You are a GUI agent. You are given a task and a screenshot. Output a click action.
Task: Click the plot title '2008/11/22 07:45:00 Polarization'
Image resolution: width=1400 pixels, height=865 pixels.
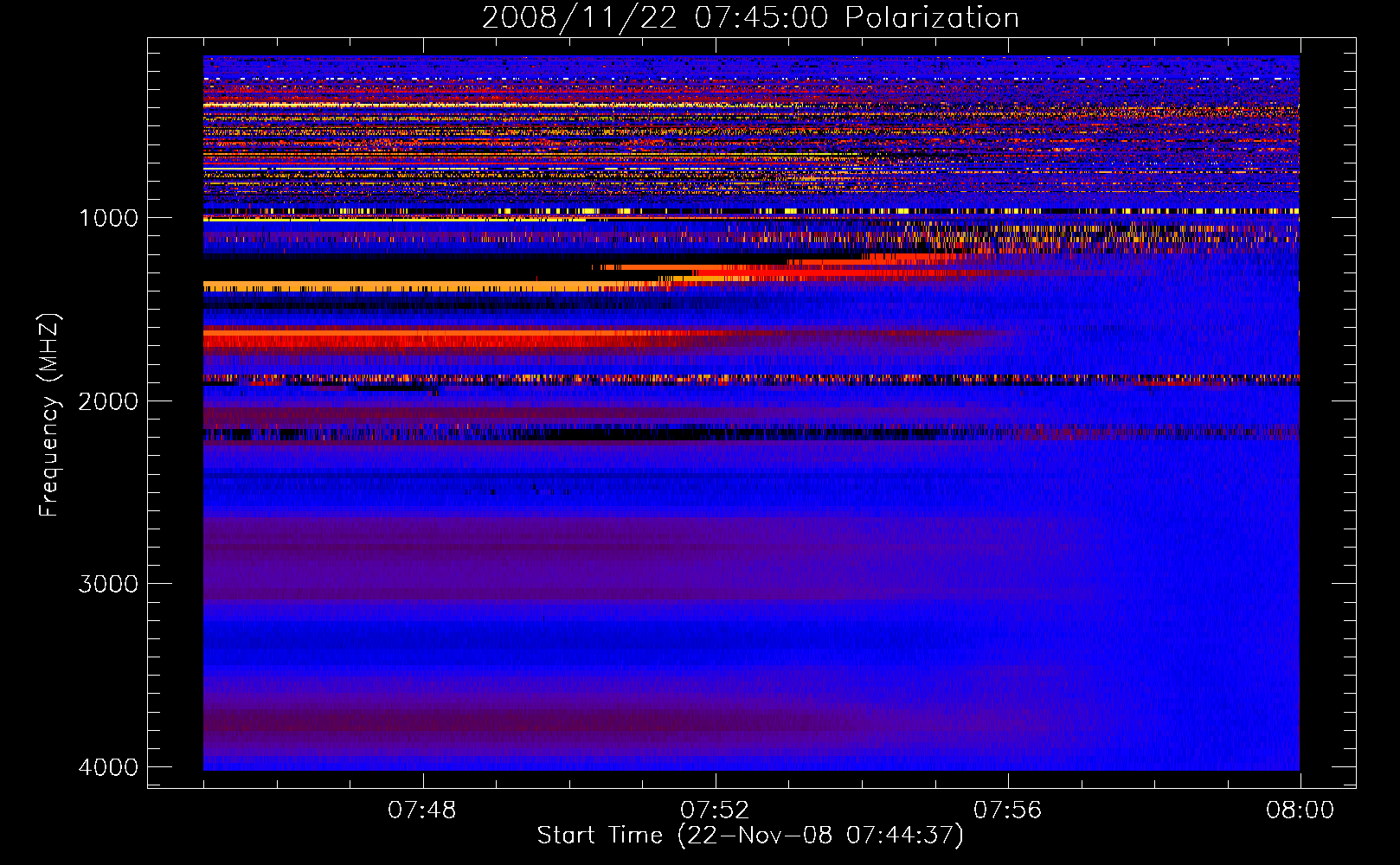coord(750,18)
